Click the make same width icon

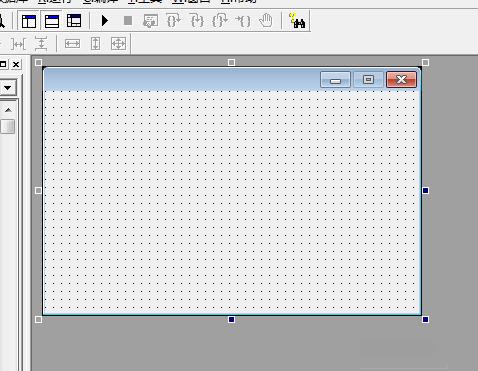[x=72, y=44]
